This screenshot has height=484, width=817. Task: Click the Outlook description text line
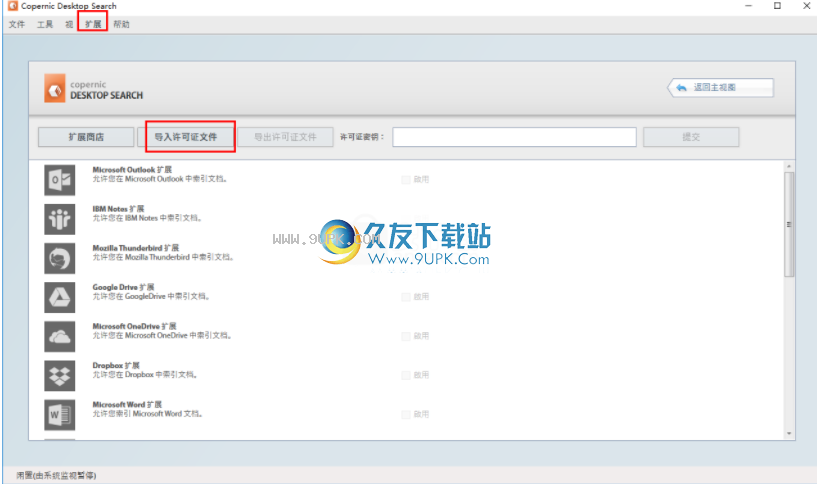(159, 179)
